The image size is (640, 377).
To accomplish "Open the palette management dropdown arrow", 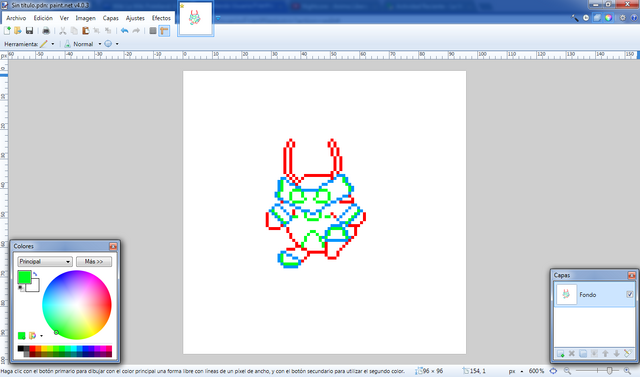I will [41, 336].
